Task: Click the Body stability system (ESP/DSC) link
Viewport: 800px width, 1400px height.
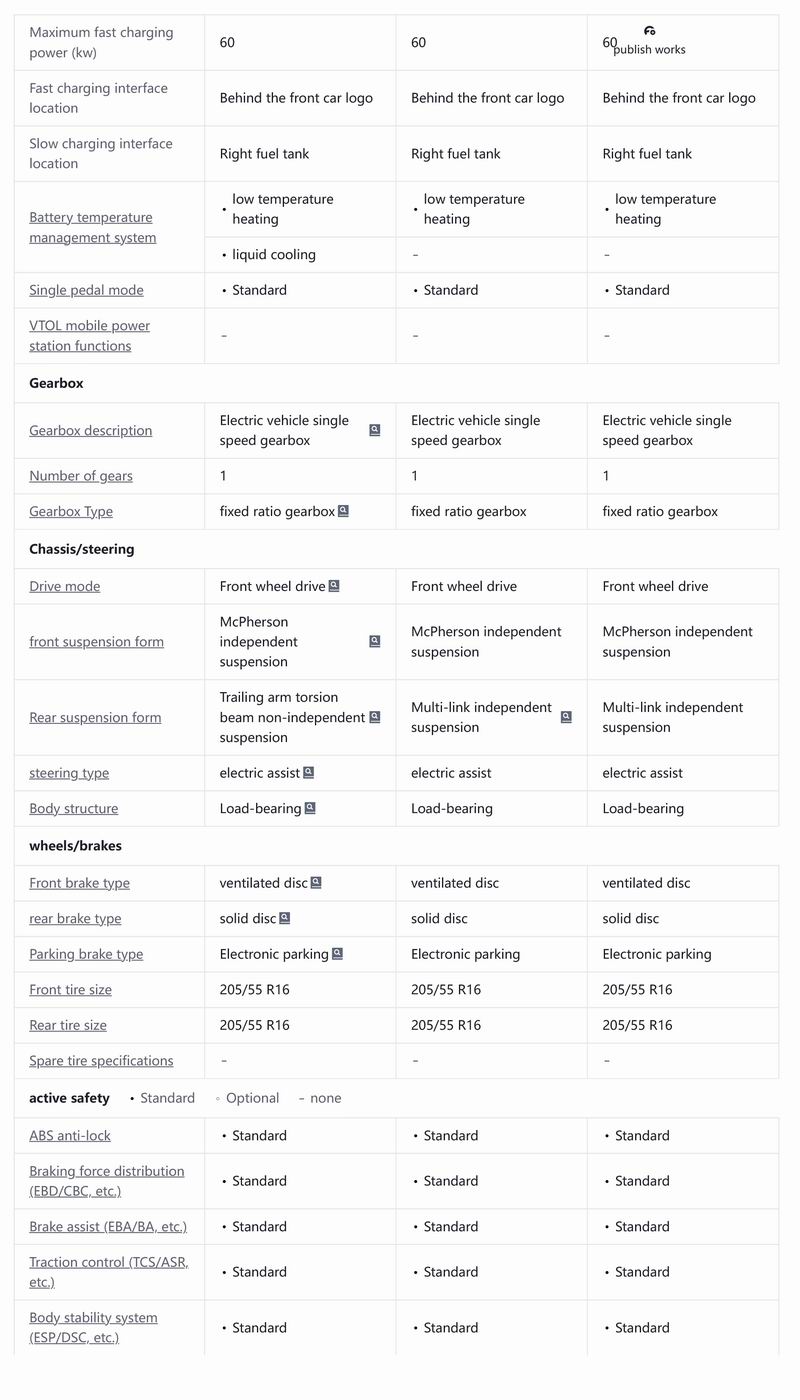Action: pyautogui.click(x=93, y=1328)
